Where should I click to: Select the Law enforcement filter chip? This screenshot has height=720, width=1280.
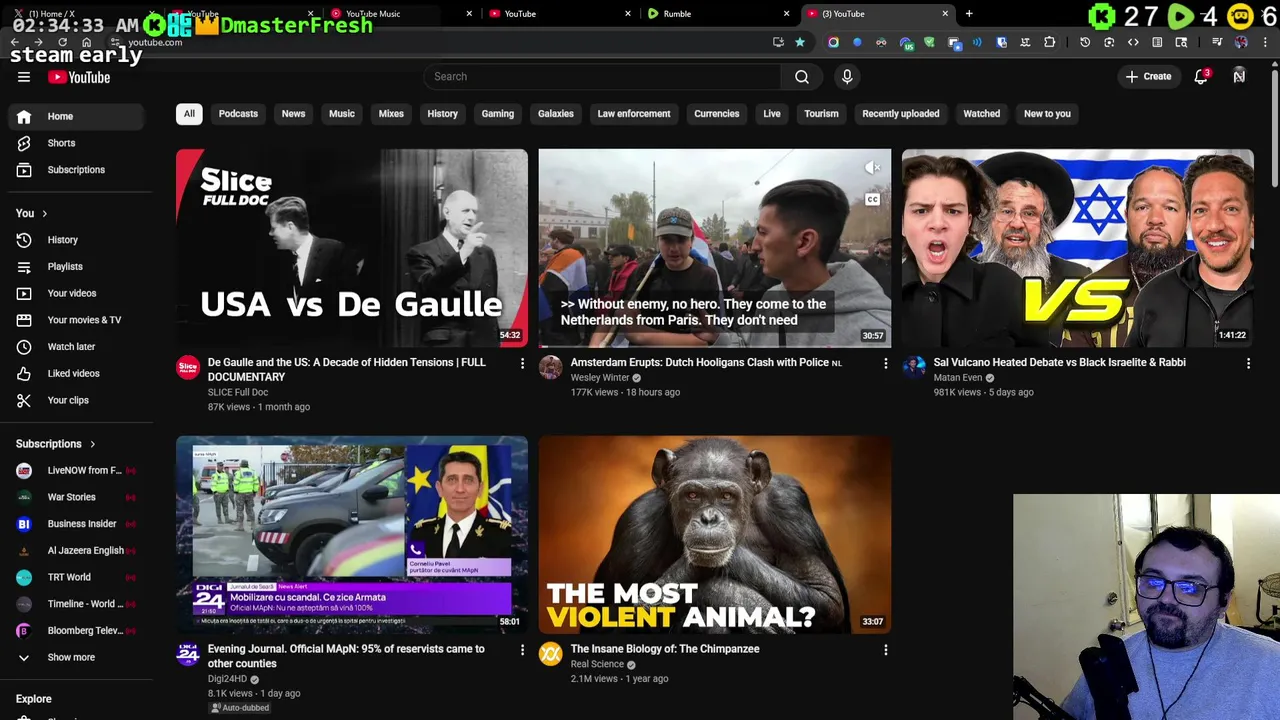[634, 114]
